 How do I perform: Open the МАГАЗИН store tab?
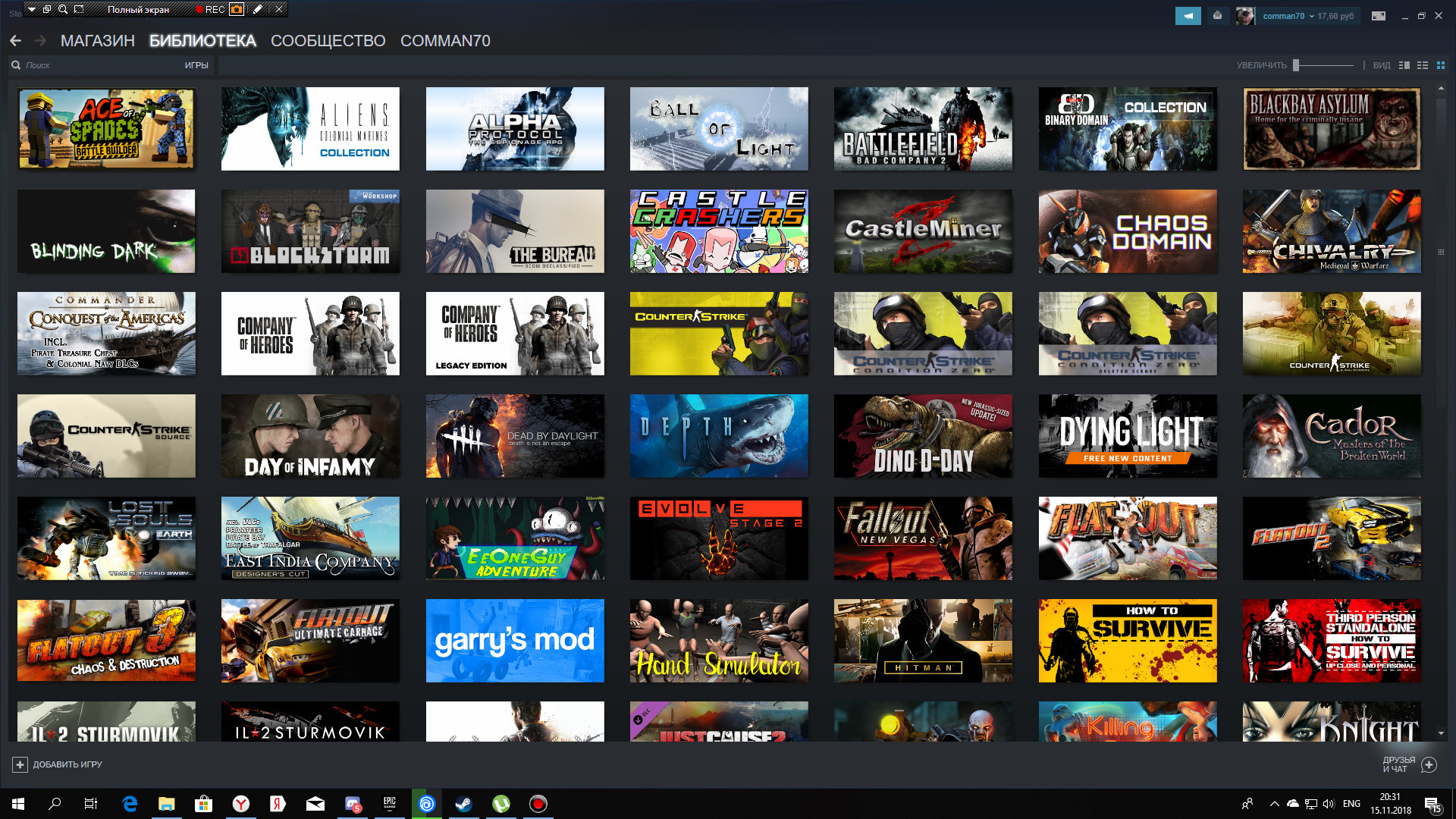pyautogui.click(x=98, y=41)
